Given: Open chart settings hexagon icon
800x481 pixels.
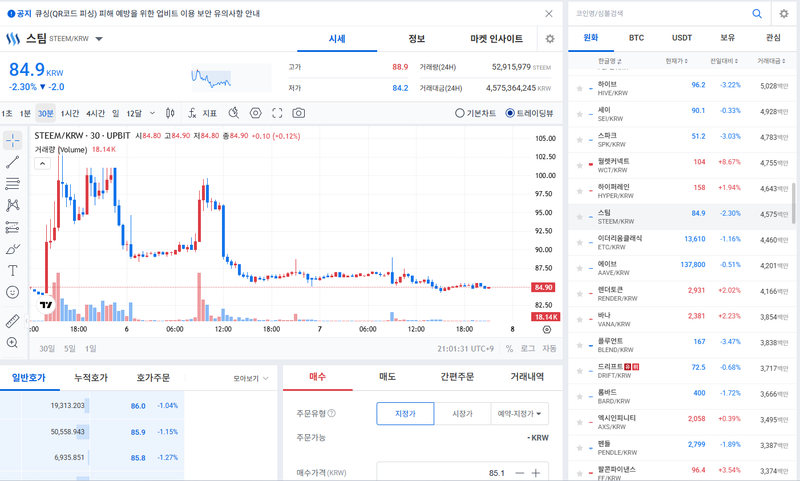Looking at the screenshot, I should pyautogui.click(x=256, y=113).
